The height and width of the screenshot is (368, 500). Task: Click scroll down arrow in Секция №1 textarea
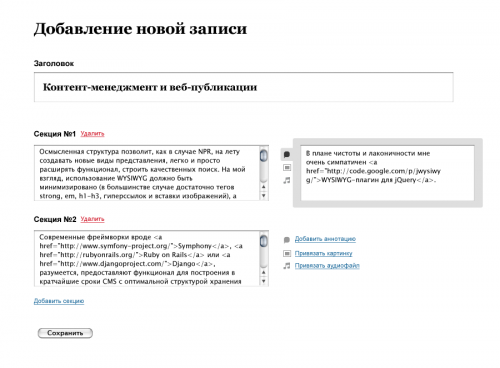[x=264, y=196]
